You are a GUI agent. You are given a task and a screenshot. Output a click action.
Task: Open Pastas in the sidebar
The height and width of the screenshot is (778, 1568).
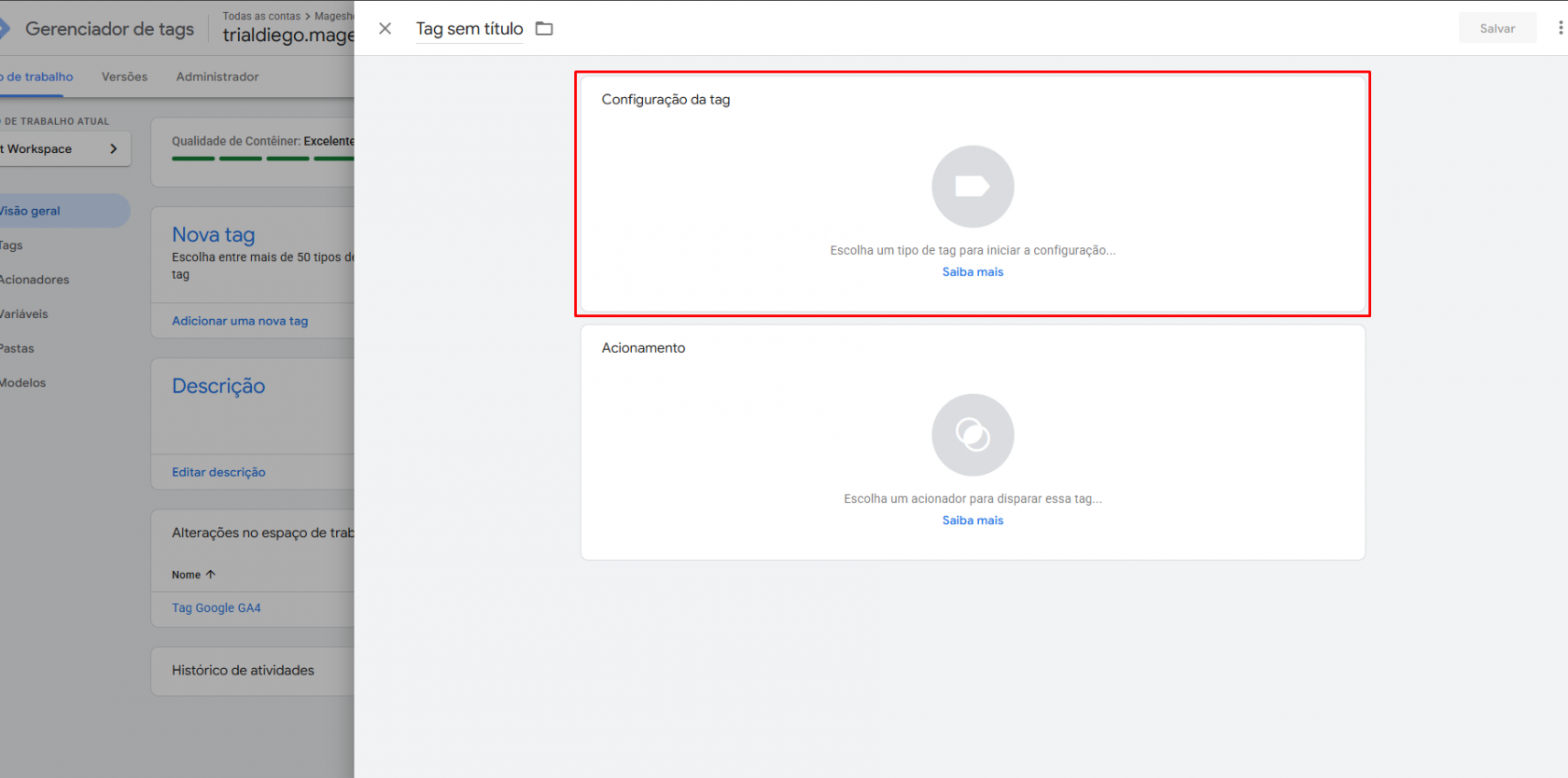pyautogui.click(x=17, y=349)
